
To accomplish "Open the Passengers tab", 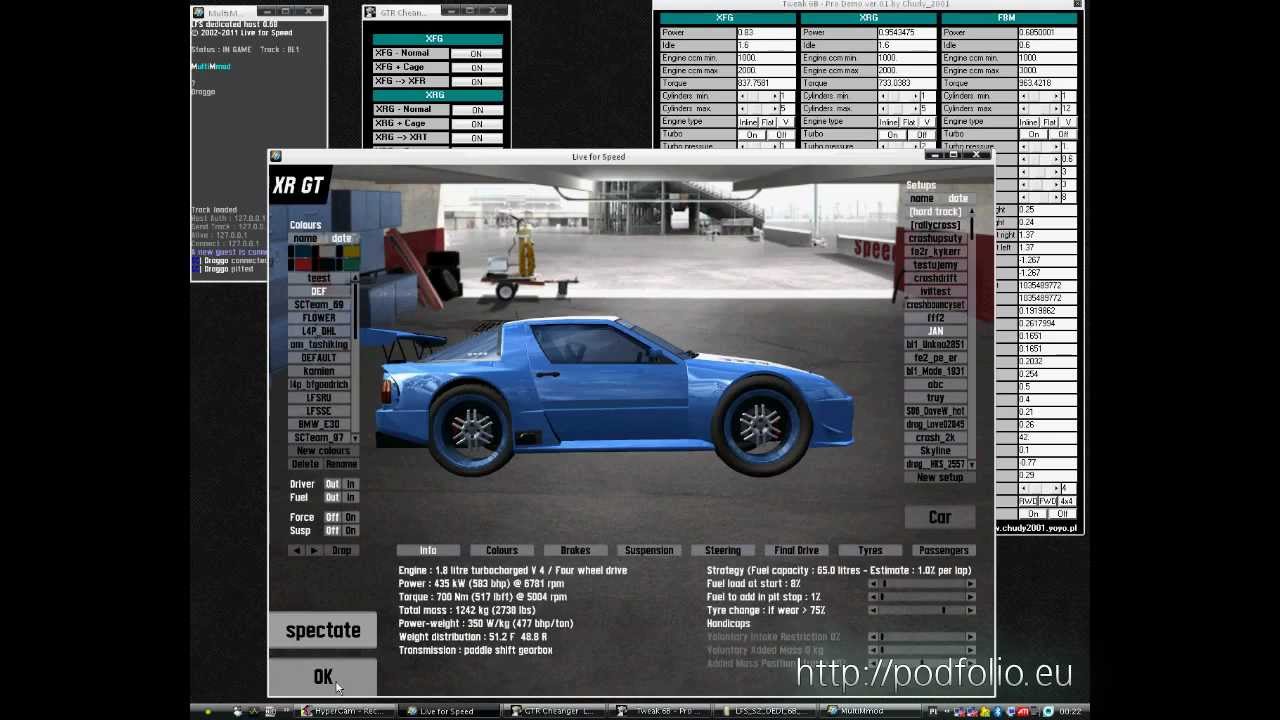I will point(944,550).
